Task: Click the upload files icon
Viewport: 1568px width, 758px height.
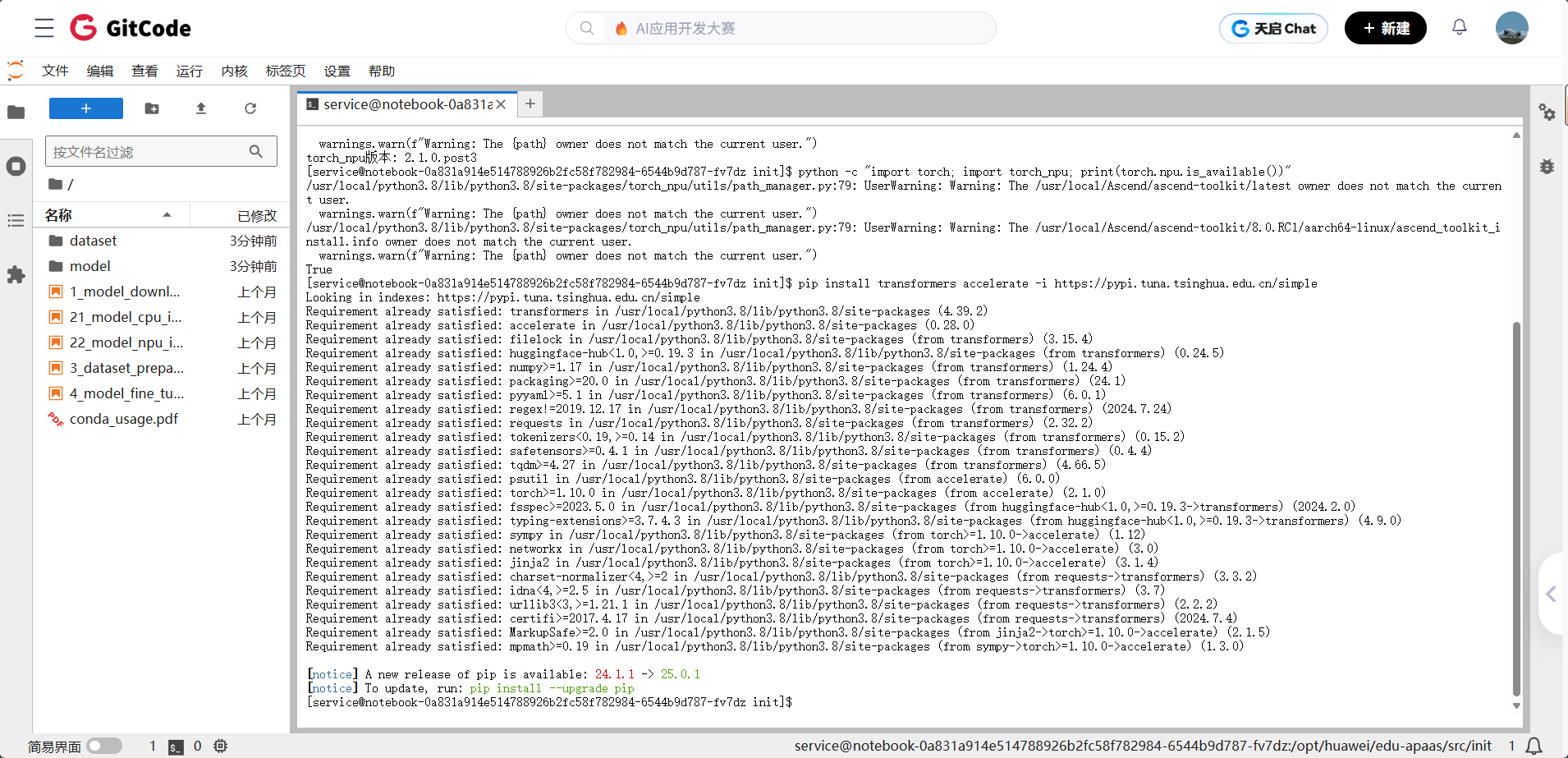Action: click(x=201, y=108)
